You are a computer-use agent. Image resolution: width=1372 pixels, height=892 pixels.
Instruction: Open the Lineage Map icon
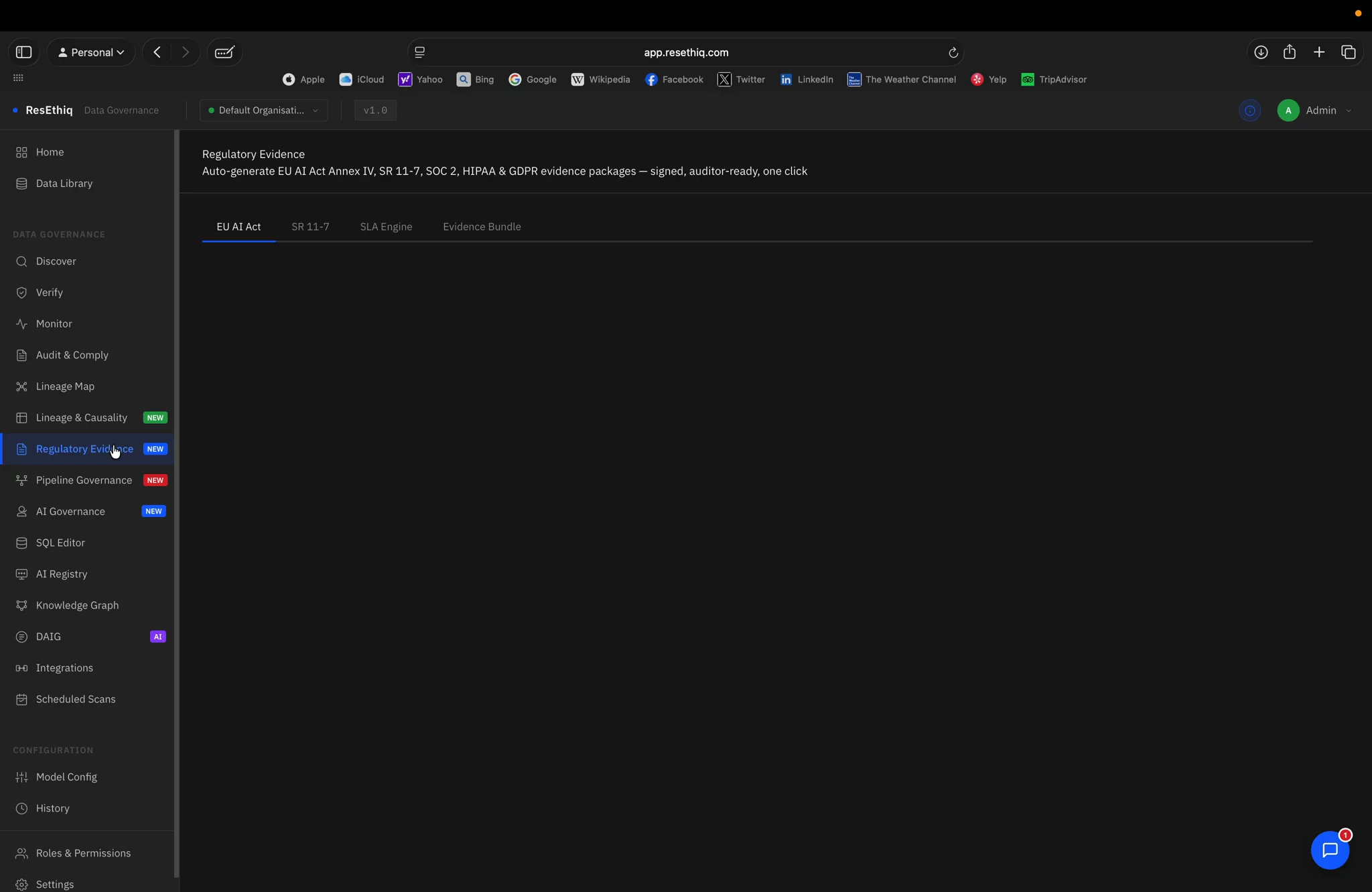coord(21,386)
